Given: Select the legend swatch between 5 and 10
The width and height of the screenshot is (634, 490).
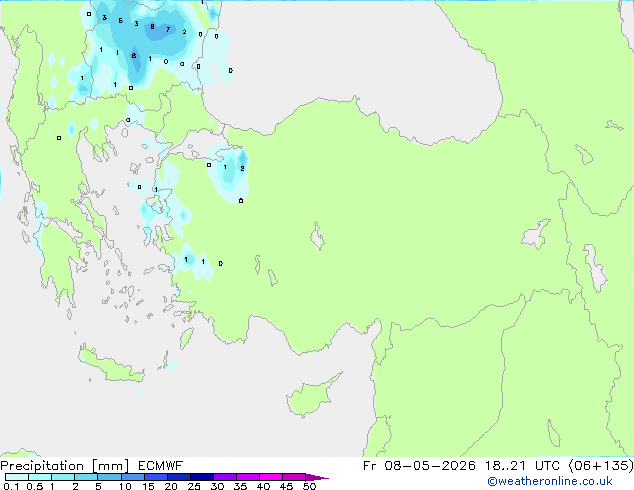Looking at the screenshot, I should pos(110,477).
